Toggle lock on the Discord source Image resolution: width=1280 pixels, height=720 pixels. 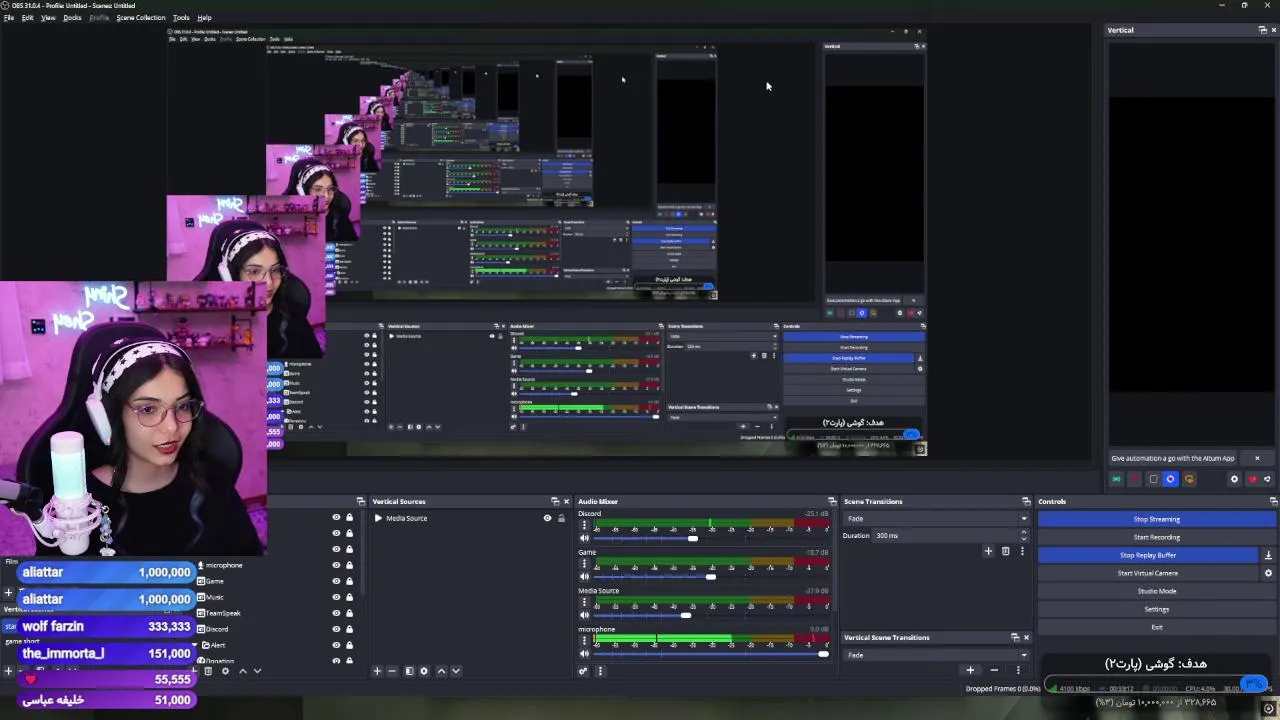click(x=349, y=629)
